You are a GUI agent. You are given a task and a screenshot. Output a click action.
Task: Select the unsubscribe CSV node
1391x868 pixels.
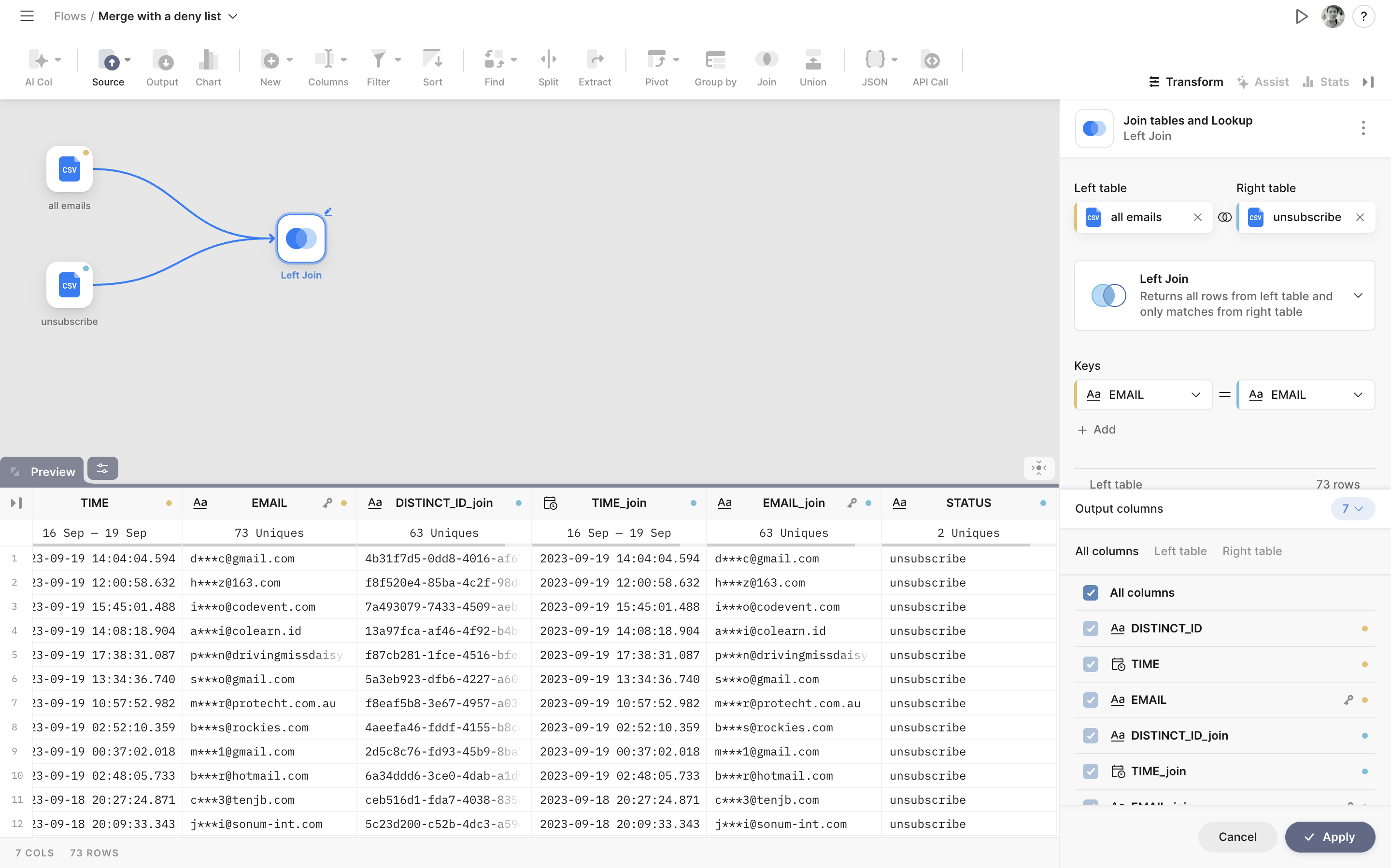coord(70,285)
